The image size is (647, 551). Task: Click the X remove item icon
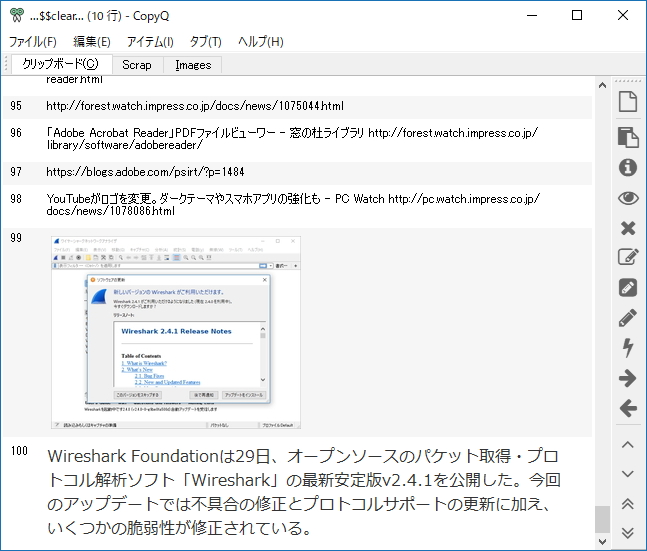tap(628, 228)
